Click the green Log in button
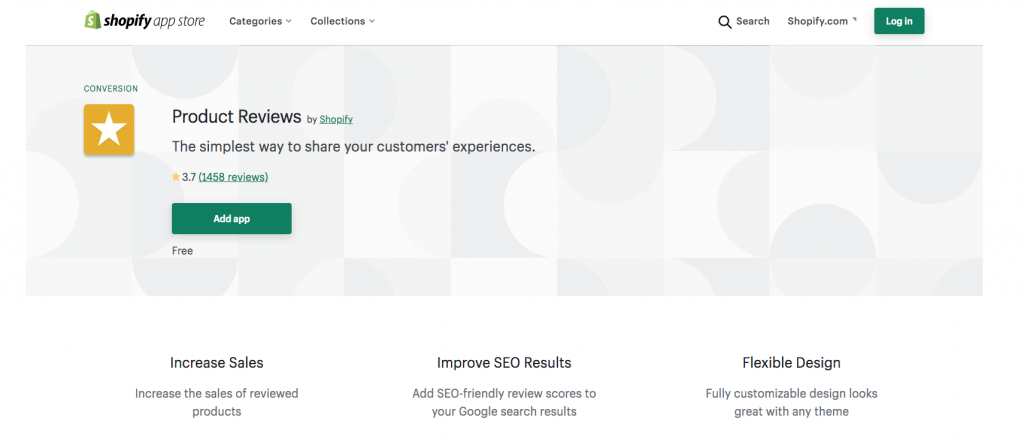The width and height of the screenshot is (1024, 448). [899, 21]
